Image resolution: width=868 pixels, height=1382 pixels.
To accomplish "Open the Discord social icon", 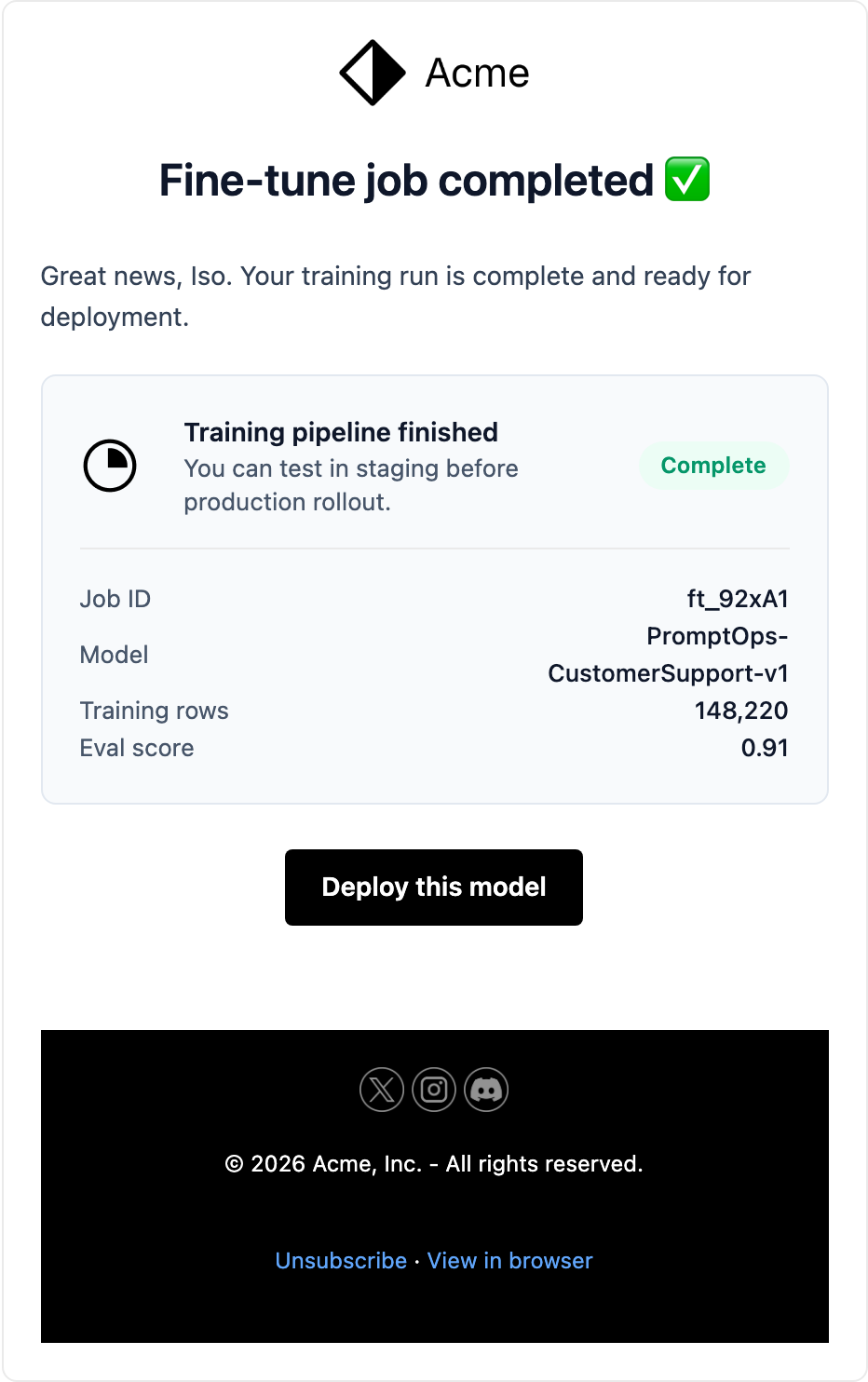I will coord(486,1090).
